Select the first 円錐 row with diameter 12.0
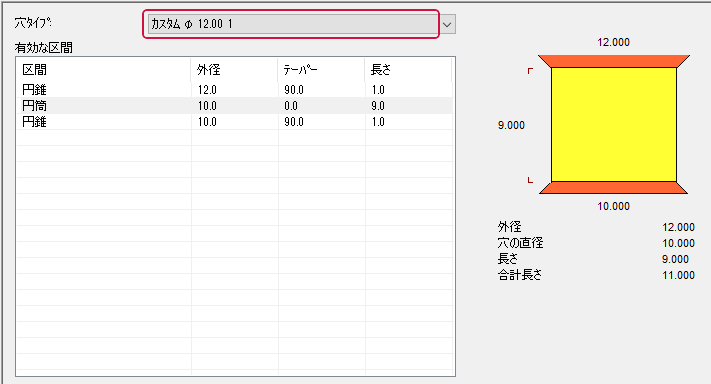This screenshot has height=384, width=711. click(235, 90)
